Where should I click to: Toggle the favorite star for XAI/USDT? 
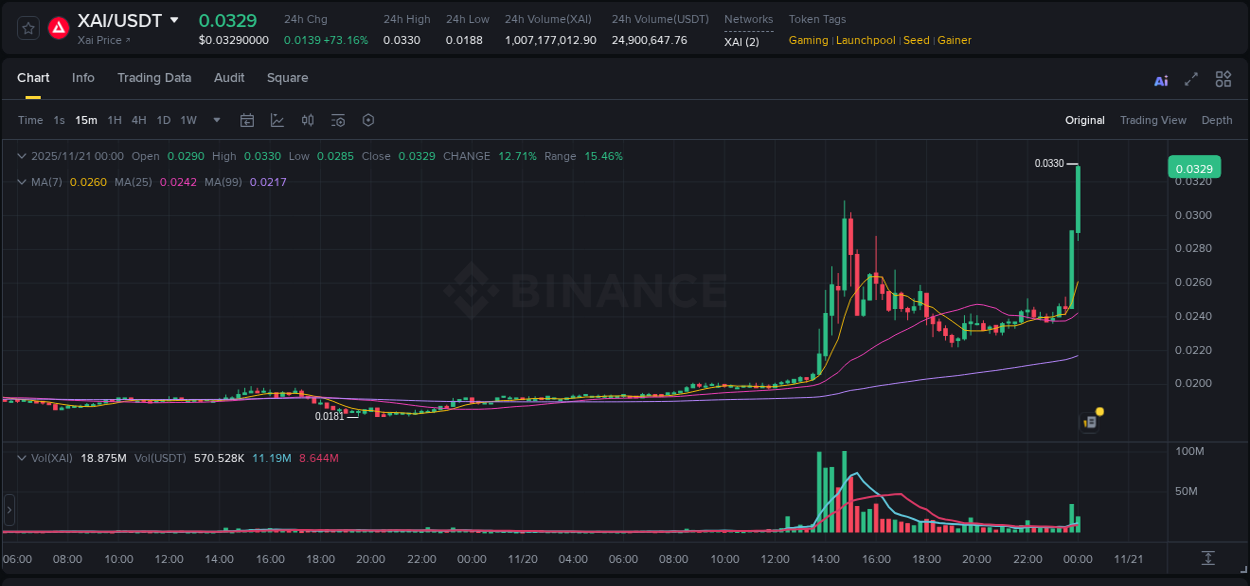(27, 28)
